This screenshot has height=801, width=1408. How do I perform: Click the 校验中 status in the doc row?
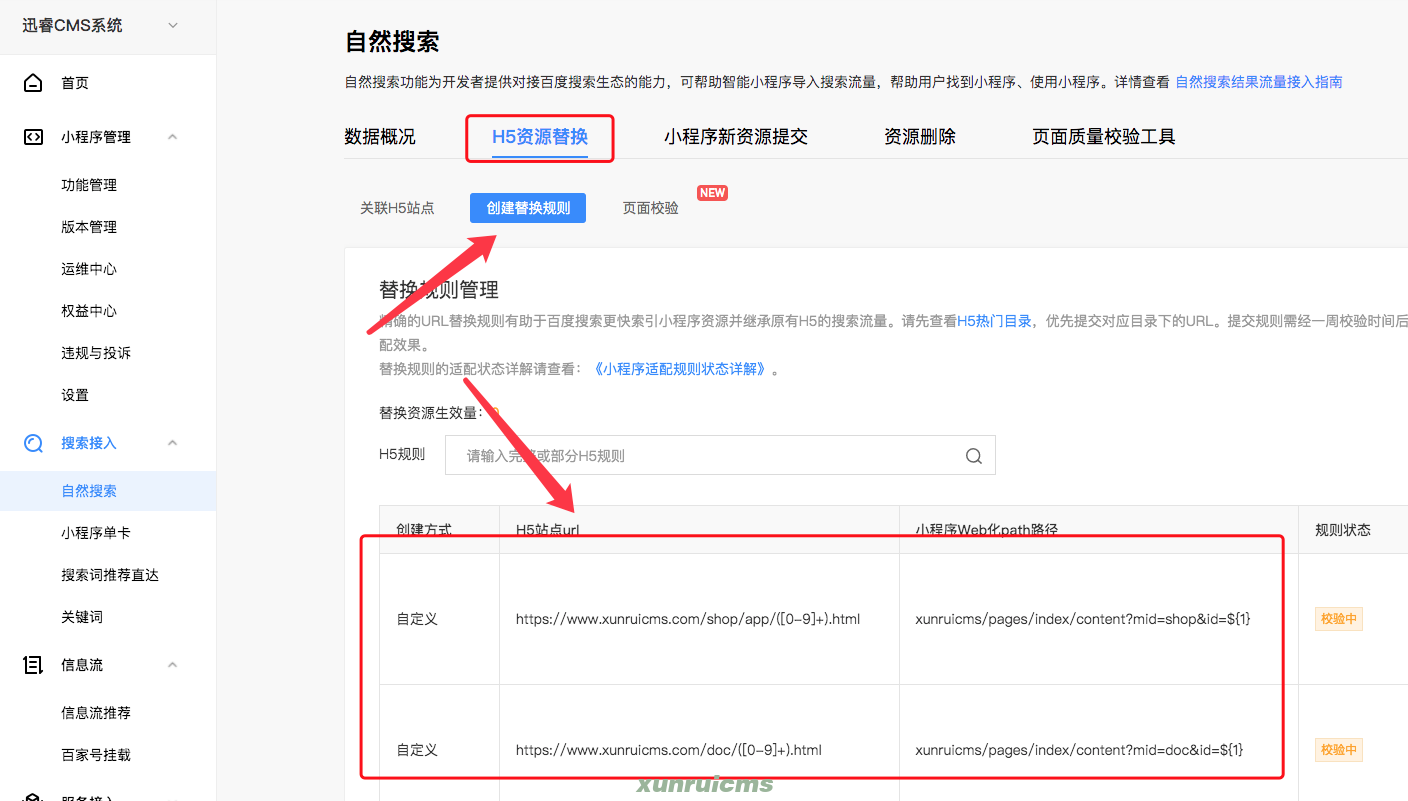(x=1338, y=750)
